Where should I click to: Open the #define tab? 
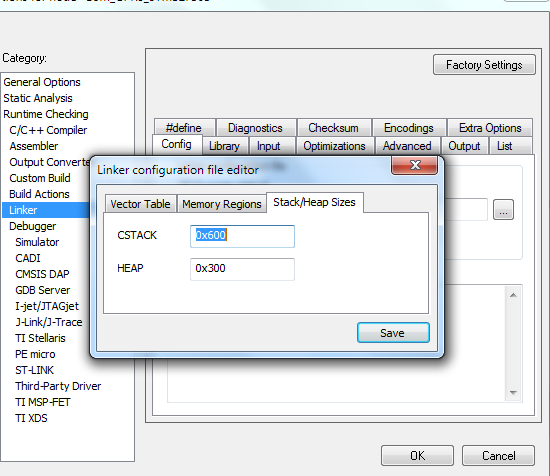184,128
